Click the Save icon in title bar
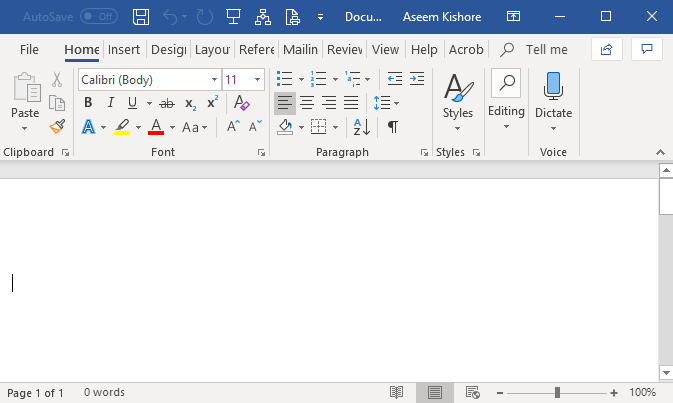 [x=141, y=17]
